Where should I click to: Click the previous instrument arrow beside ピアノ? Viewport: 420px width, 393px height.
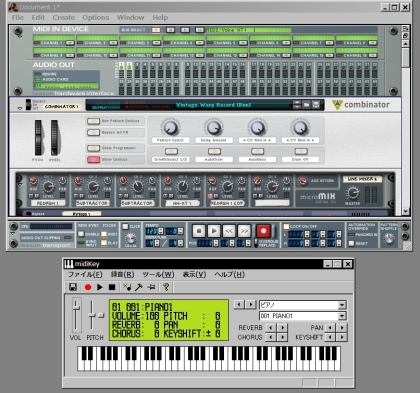(239, 304)
